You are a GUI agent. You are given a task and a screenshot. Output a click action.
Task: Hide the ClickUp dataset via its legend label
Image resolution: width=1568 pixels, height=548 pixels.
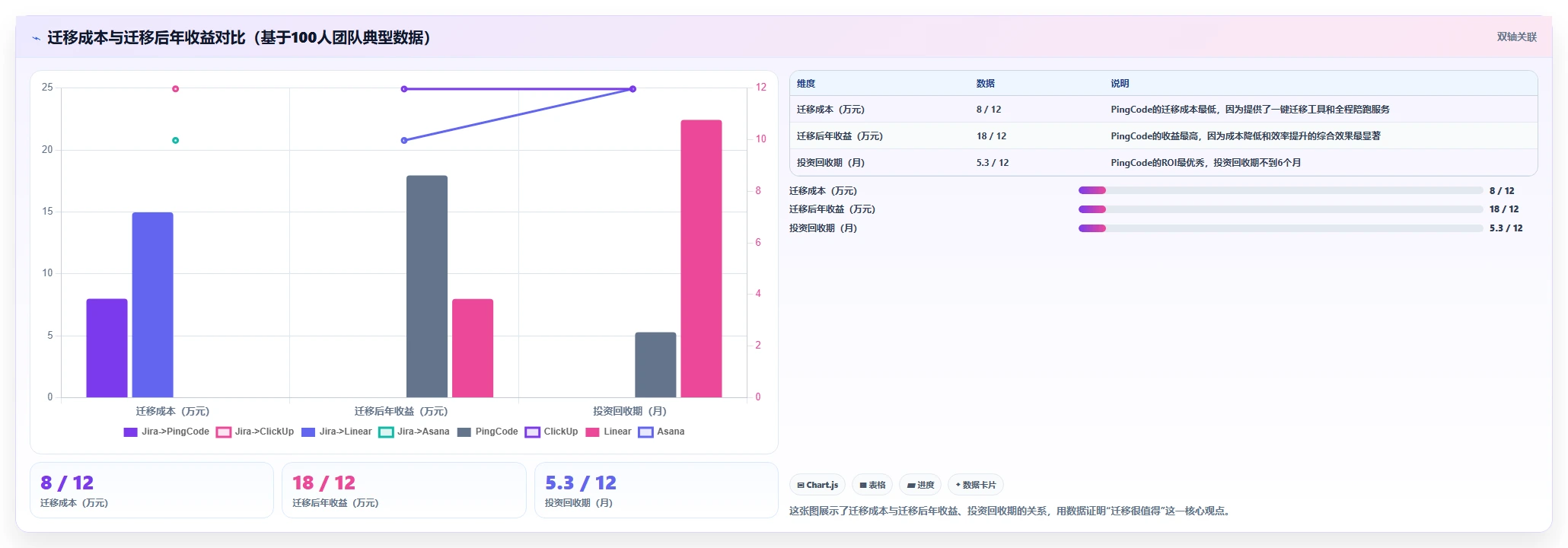[x=551, y=432]
